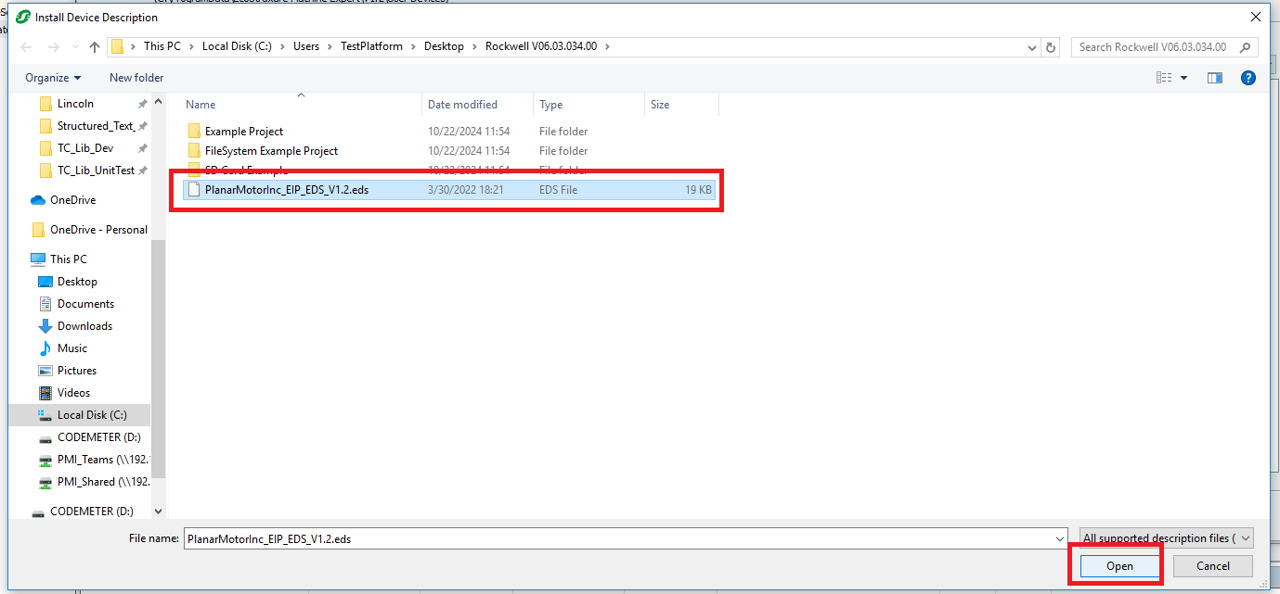Sort files by Name column header
The width and height of the screenshot is (1280, 594).
pyautogui.click(x=200, y=105)
